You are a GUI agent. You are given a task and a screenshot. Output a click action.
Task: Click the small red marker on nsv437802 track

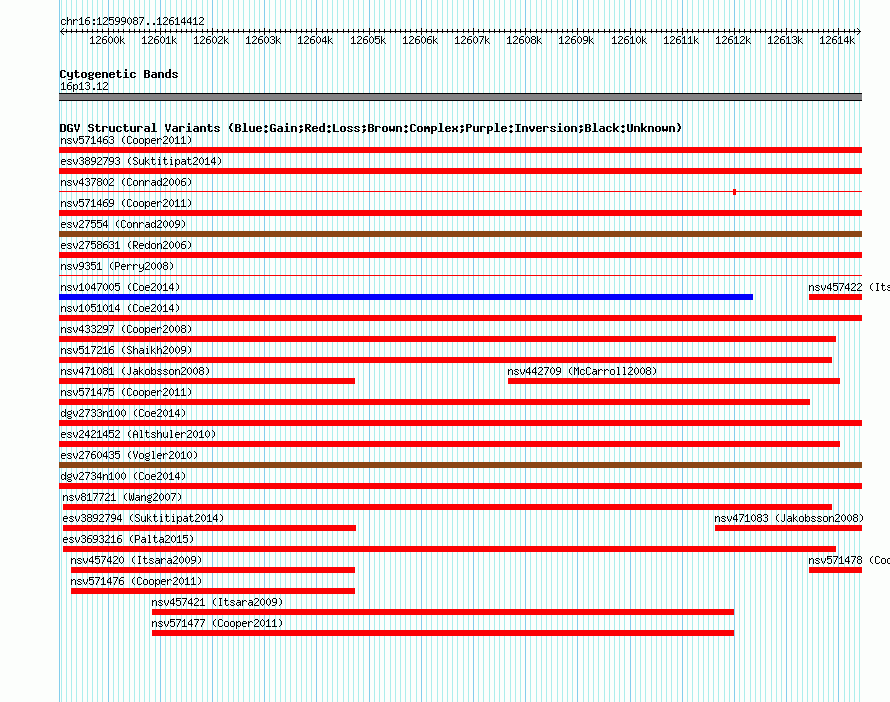pos(734,192)
